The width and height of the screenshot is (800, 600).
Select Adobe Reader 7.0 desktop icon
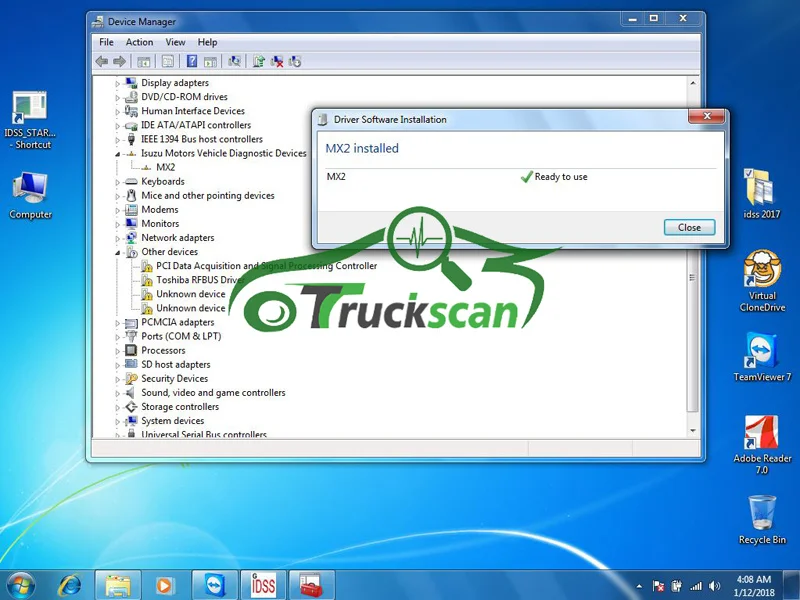(762, 445)
